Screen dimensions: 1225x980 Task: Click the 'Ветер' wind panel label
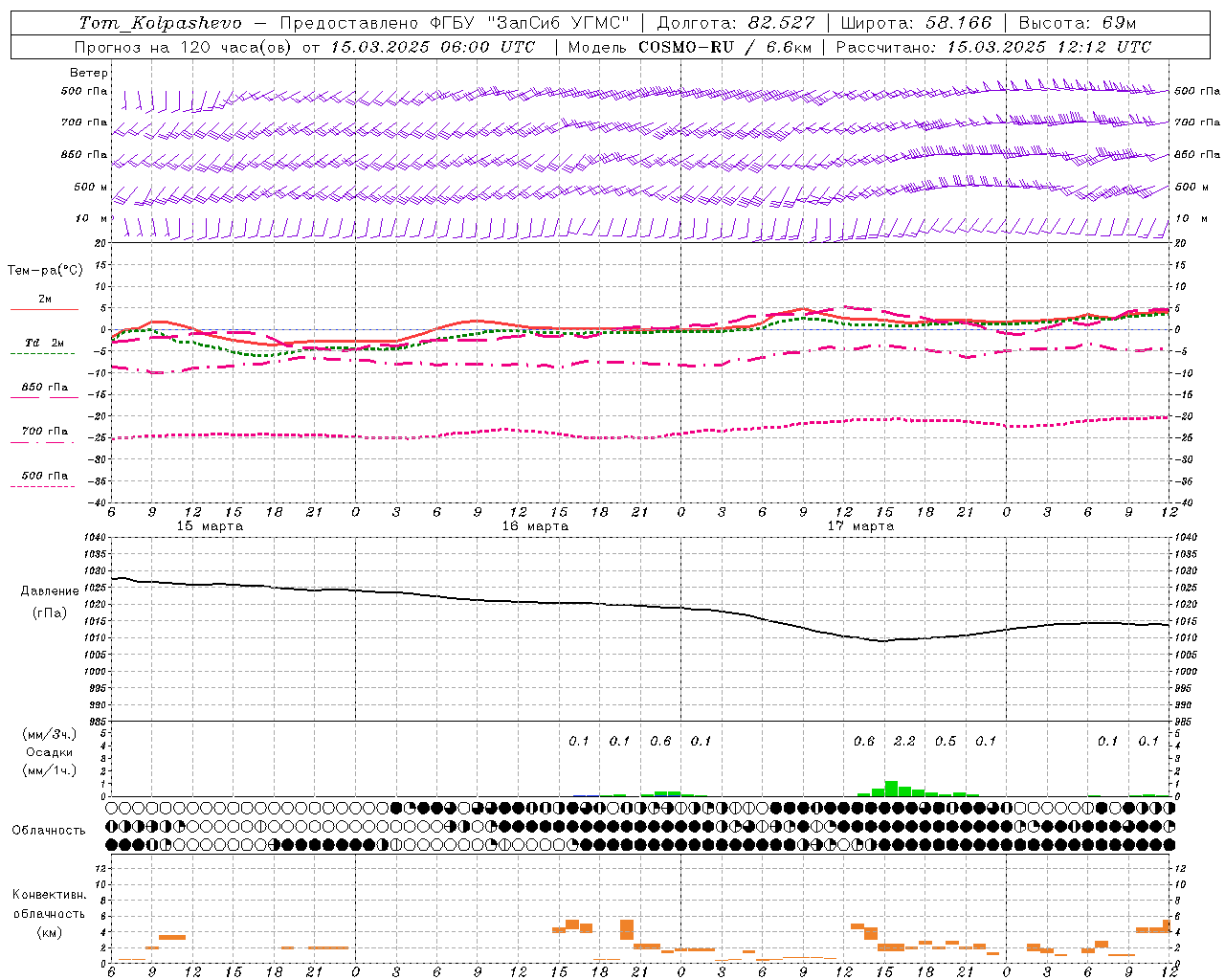click(89, 73)
